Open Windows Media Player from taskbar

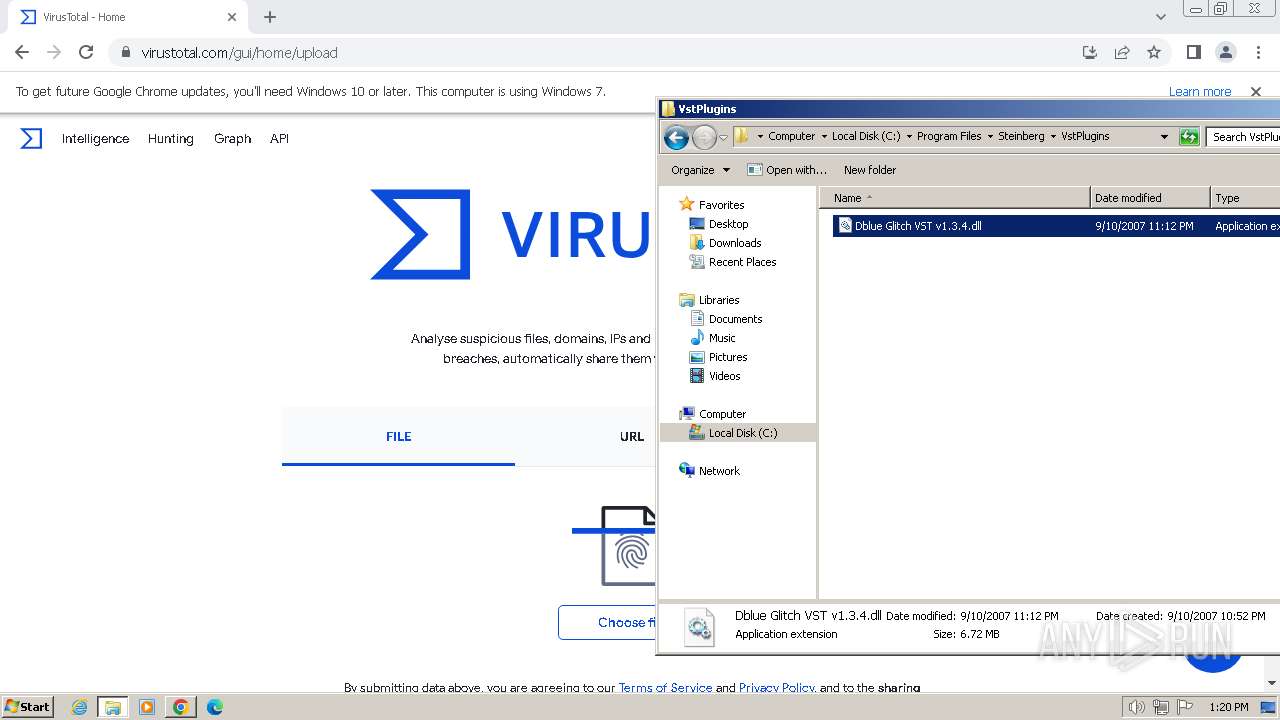pos(147,707)
